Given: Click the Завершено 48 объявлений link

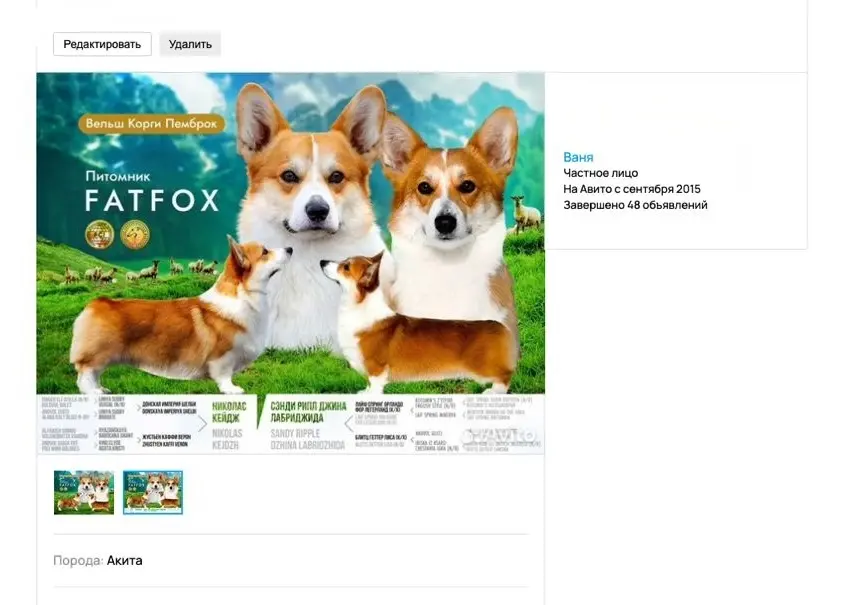Looking at the screenshot, I should click(x=635, y=204).
